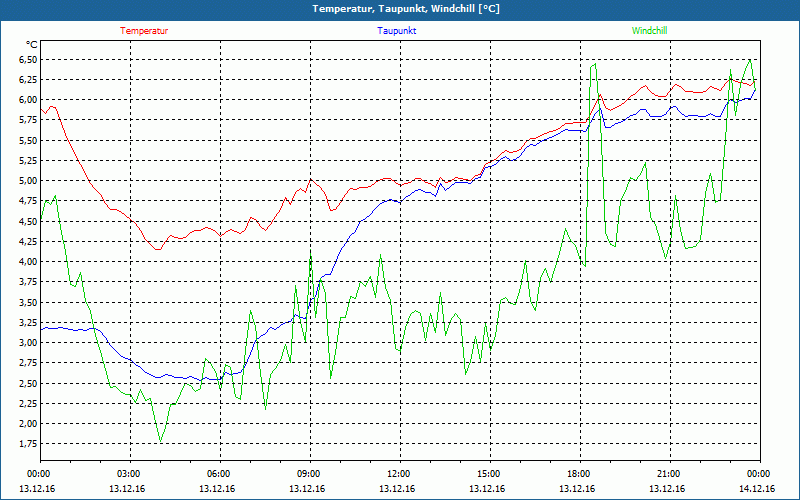Click the blue Taupunkt legend label
Image resolution: width=800 pixels, height=500 pixels.
[396, 31]
